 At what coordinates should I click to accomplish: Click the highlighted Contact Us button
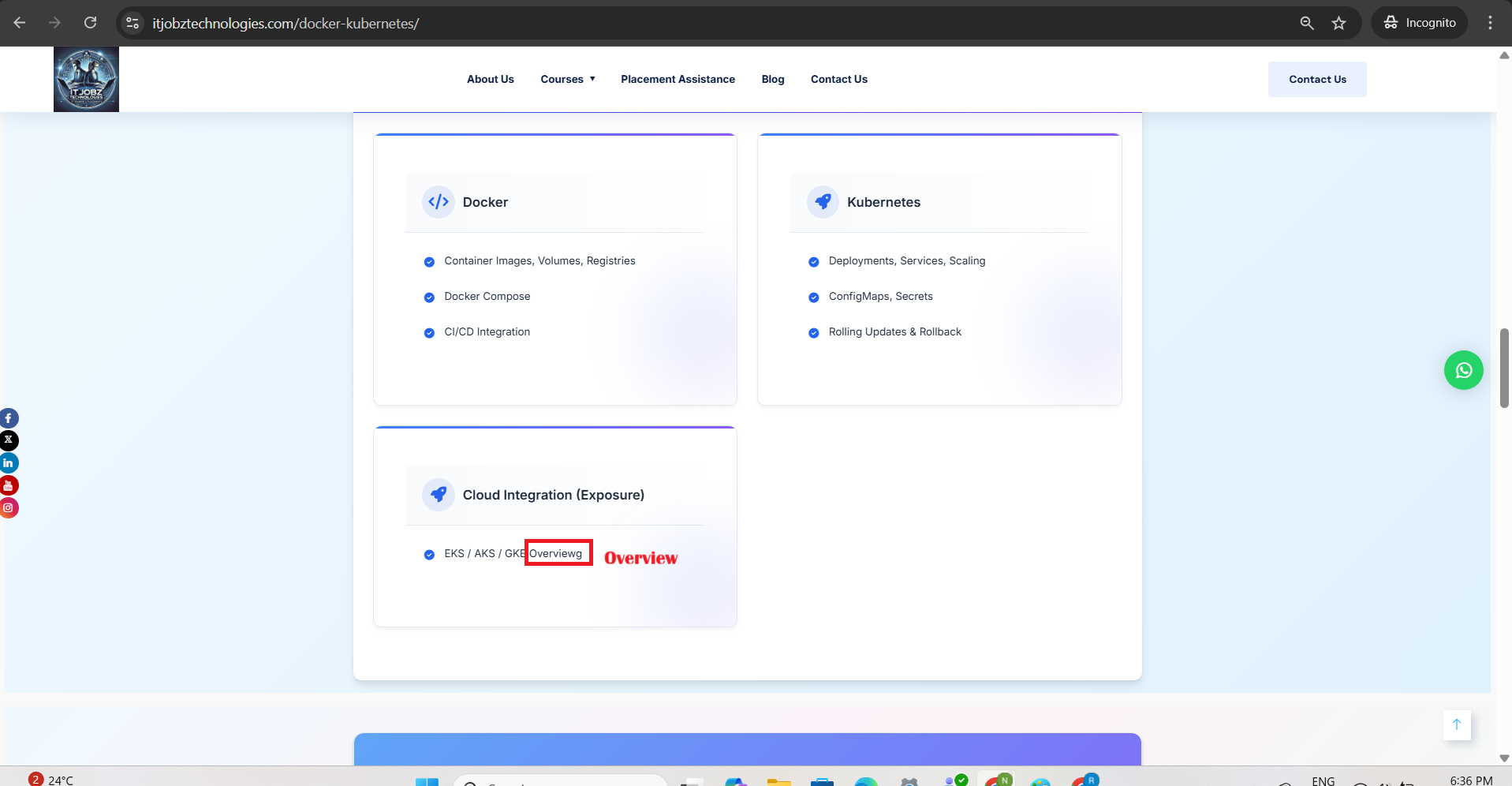click(1316, 79)
